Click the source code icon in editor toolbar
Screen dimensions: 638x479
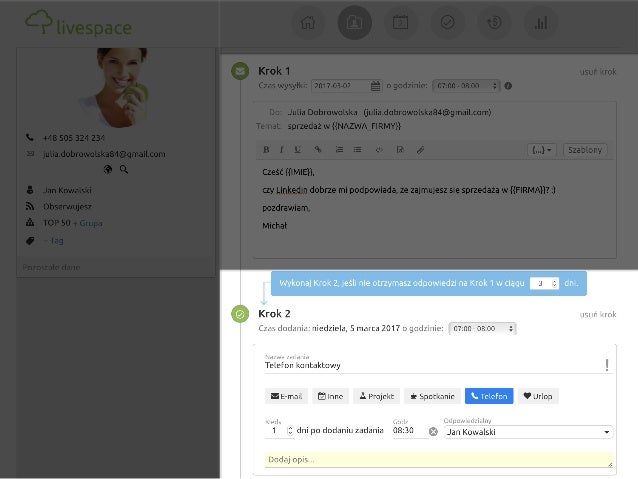(x=379, y=150)
